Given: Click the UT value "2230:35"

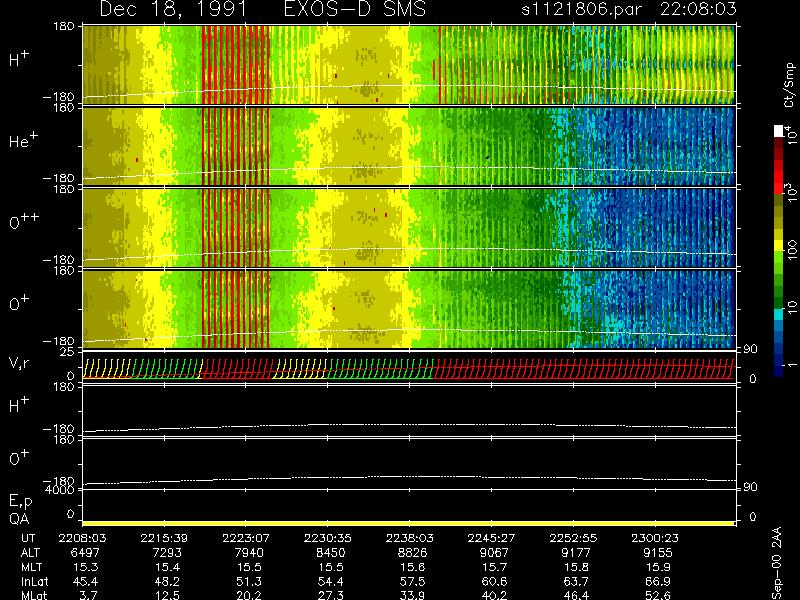Looking at the screenshot, I should coord(328,538).
